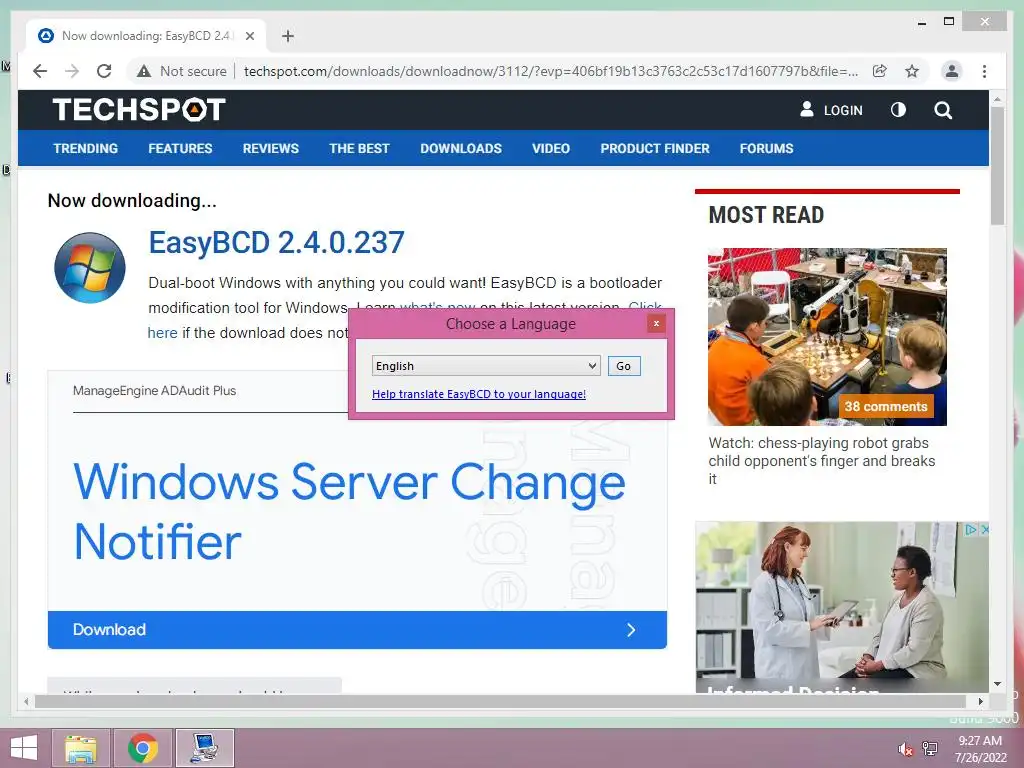Image resolution: width=1024 pixels, height=768 pixels.
Task: Open the VIDEO menu item
Action: pos(551,148)
